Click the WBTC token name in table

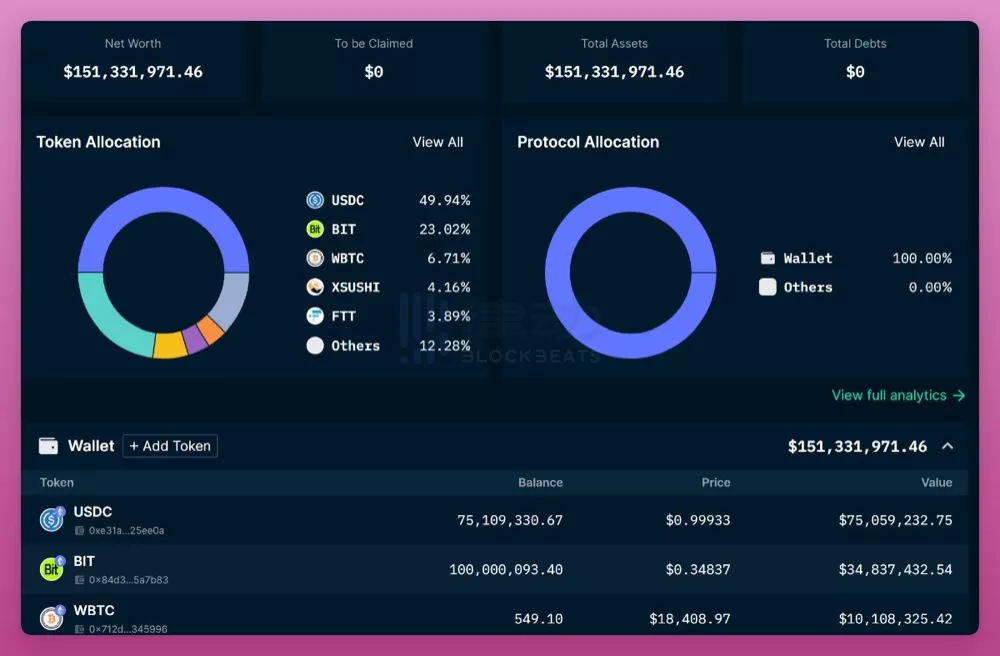click(x=94, y=610)
